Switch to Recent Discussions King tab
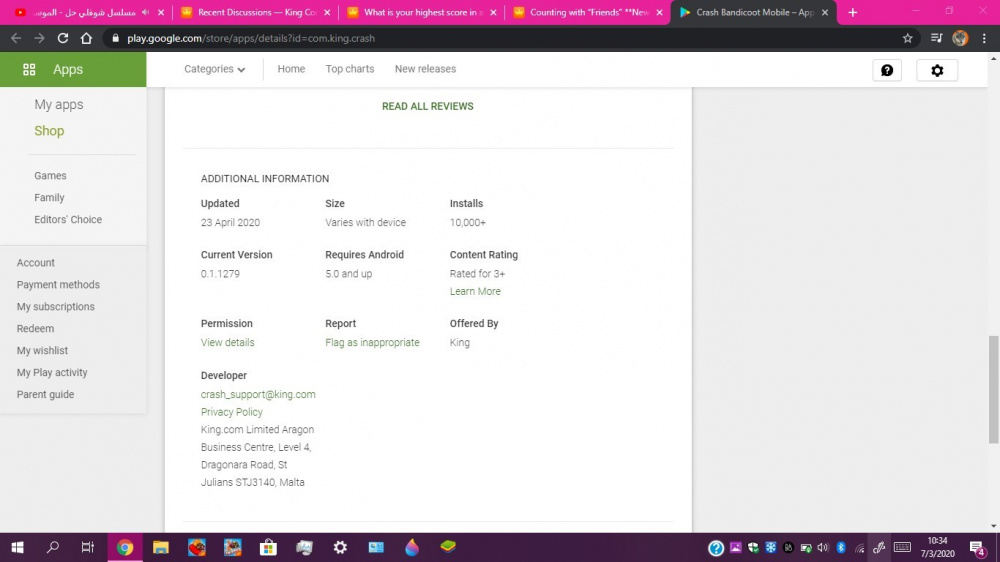Image resolution: width=1000 pixels, height=562 pixels. tap(255, 12)
